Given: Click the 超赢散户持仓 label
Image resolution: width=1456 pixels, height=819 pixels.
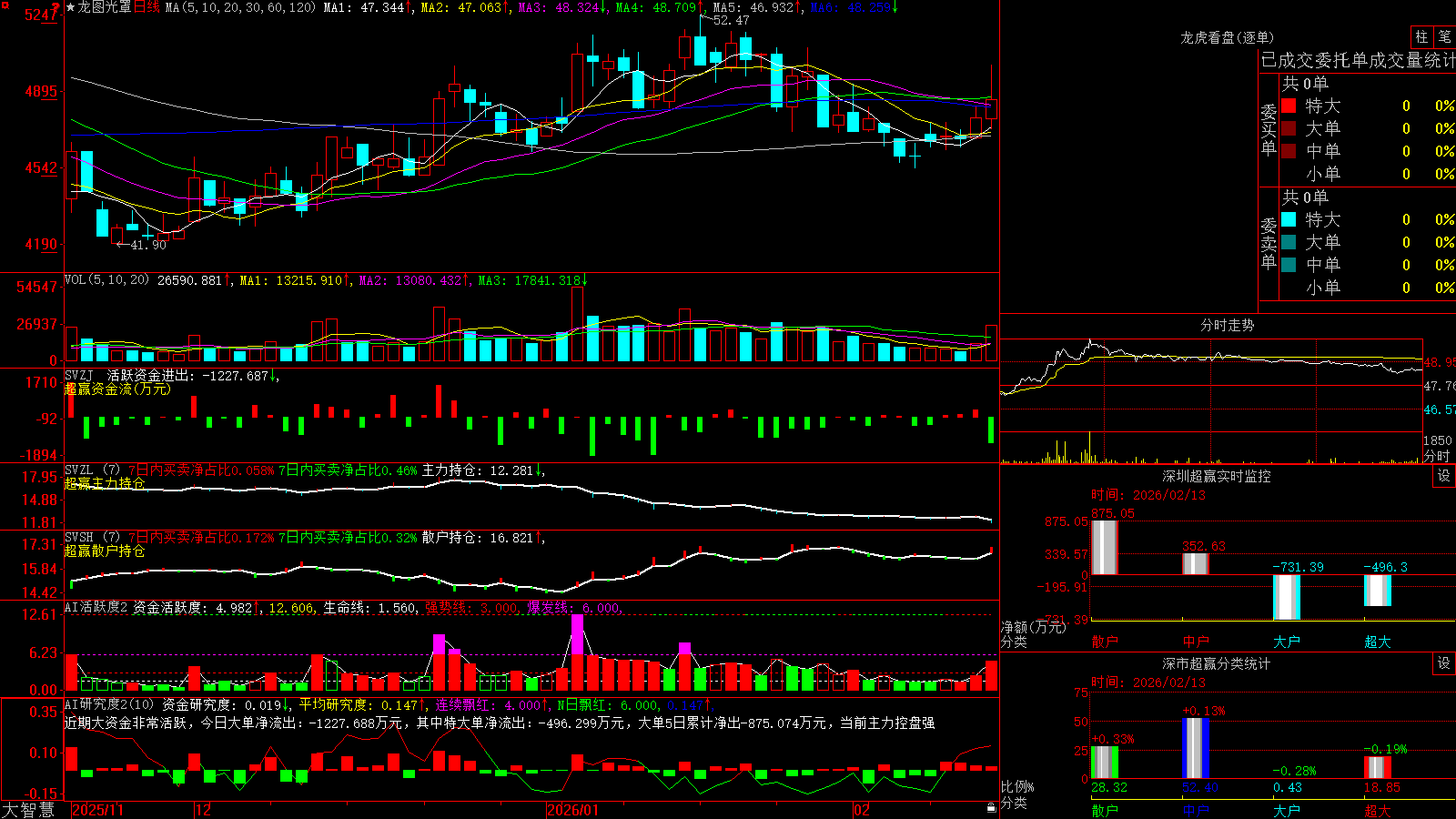Looking at the screenshot, I should 105,551.
